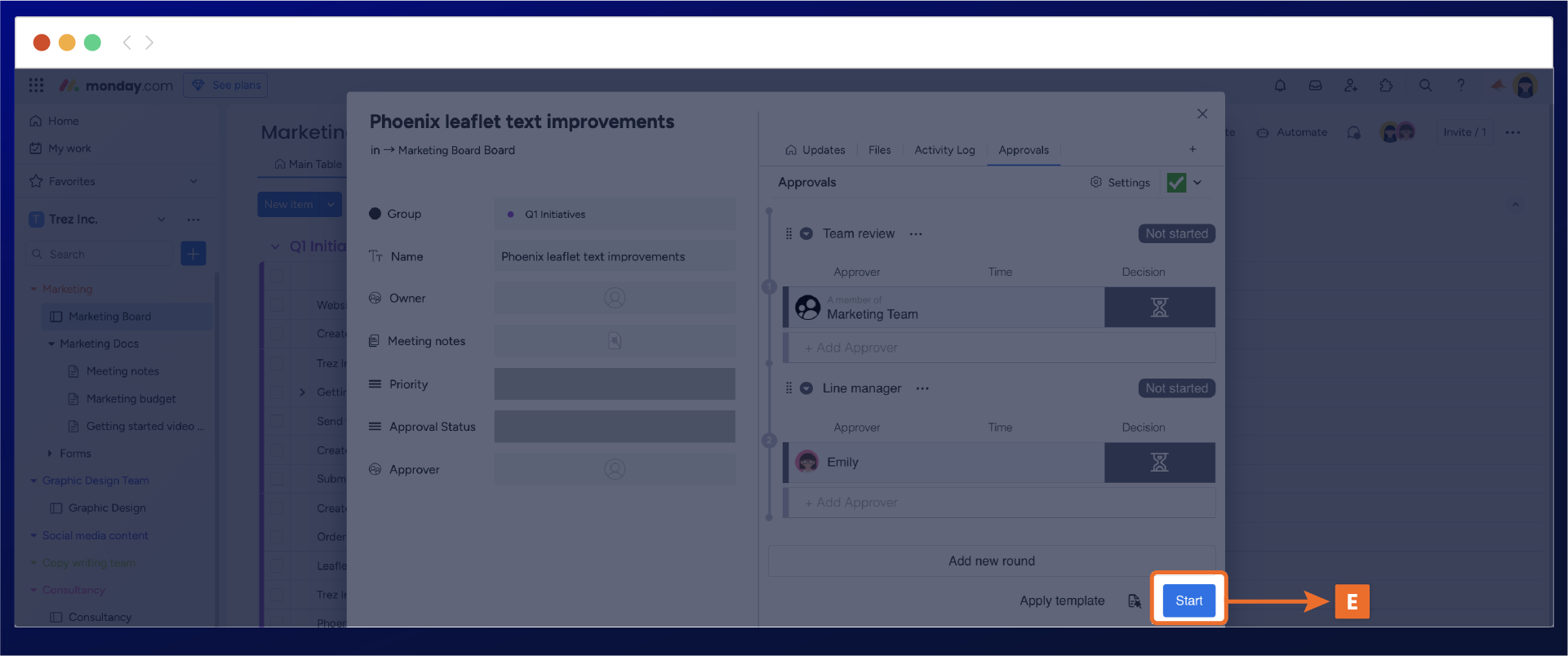Toggle the green approval checkmark box
The width and height of the screenshot is (1568, 656).
click(x=1176, y=183)
